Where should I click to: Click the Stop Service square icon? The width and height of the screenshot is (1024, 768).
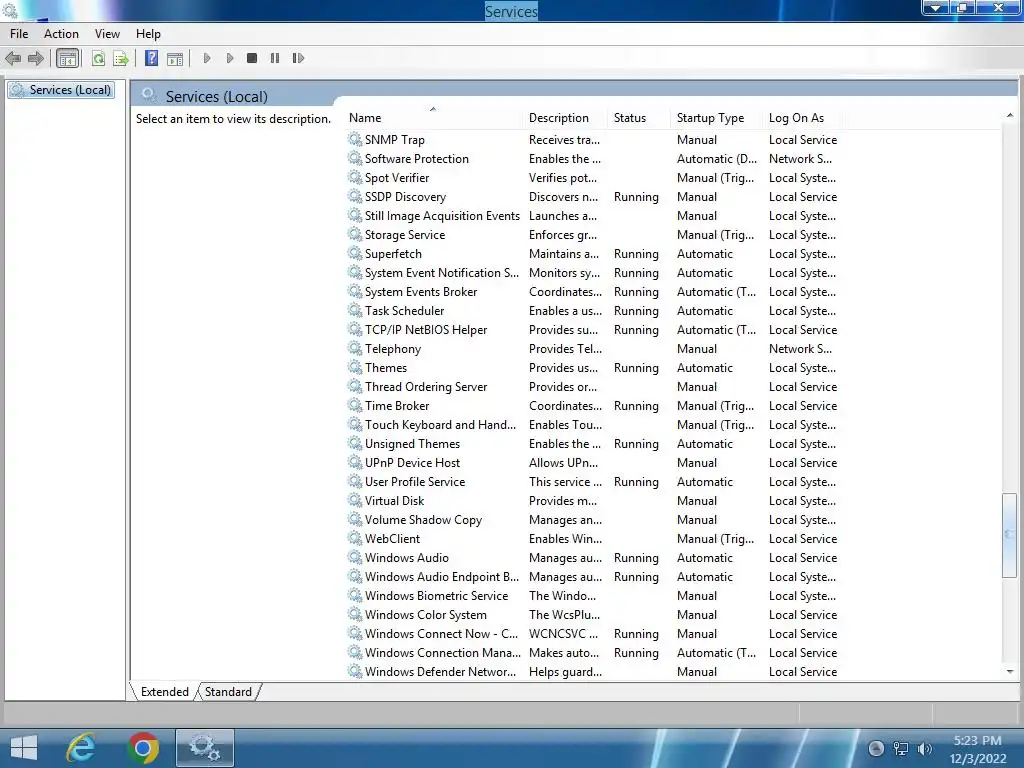[x=252, y=58]
